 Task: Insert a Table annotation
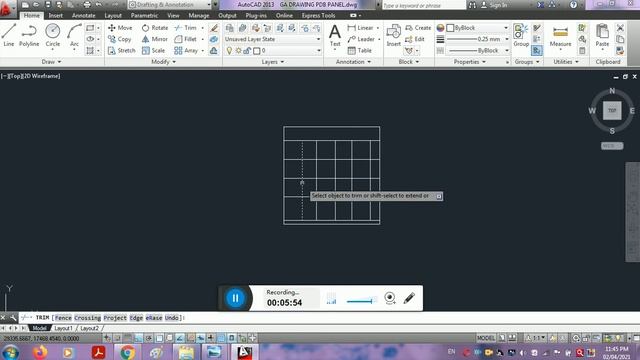pyautogui.click(x=360, y=51)
